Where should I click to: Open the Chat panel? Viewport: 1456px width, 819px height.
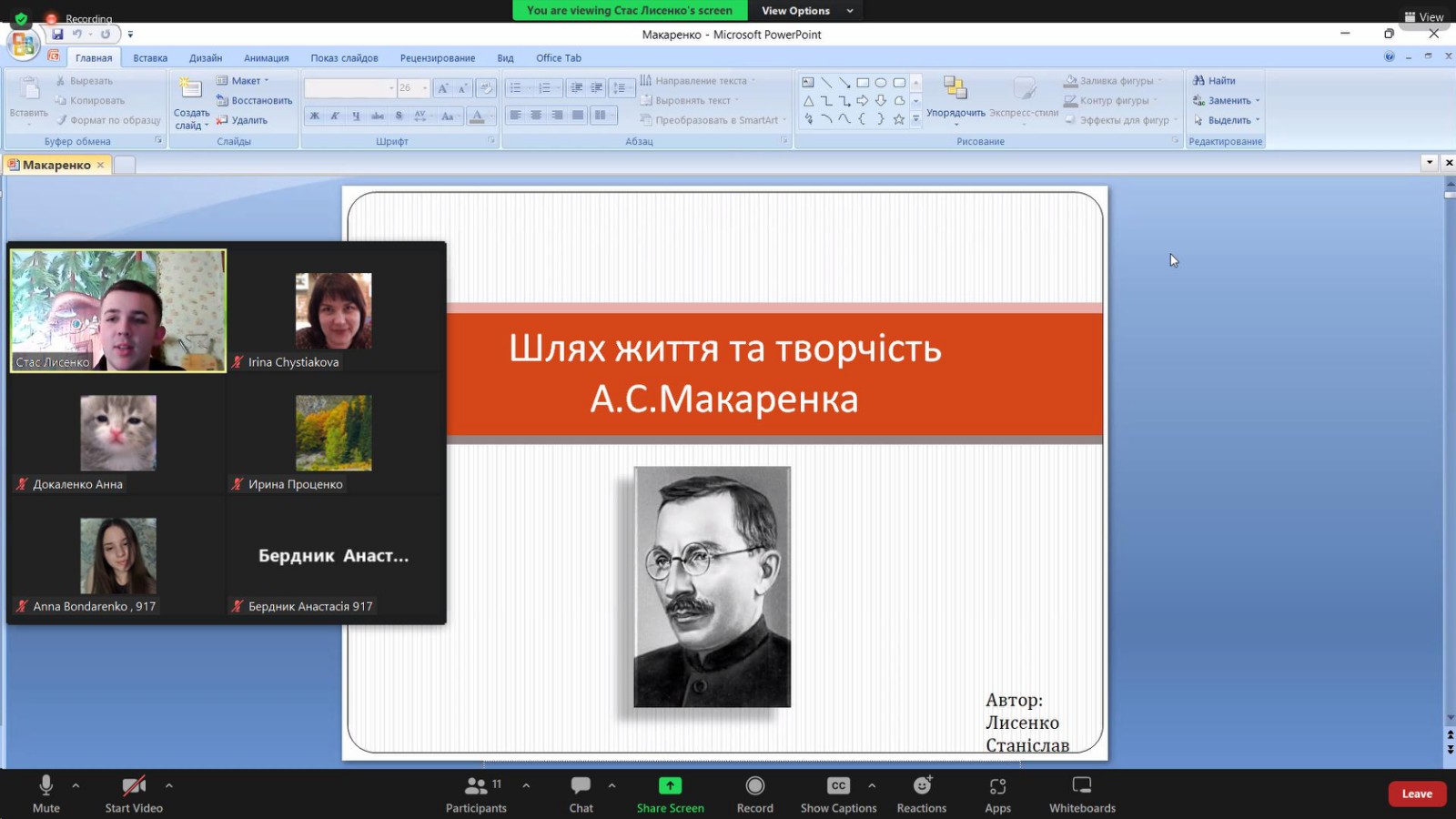581,794
